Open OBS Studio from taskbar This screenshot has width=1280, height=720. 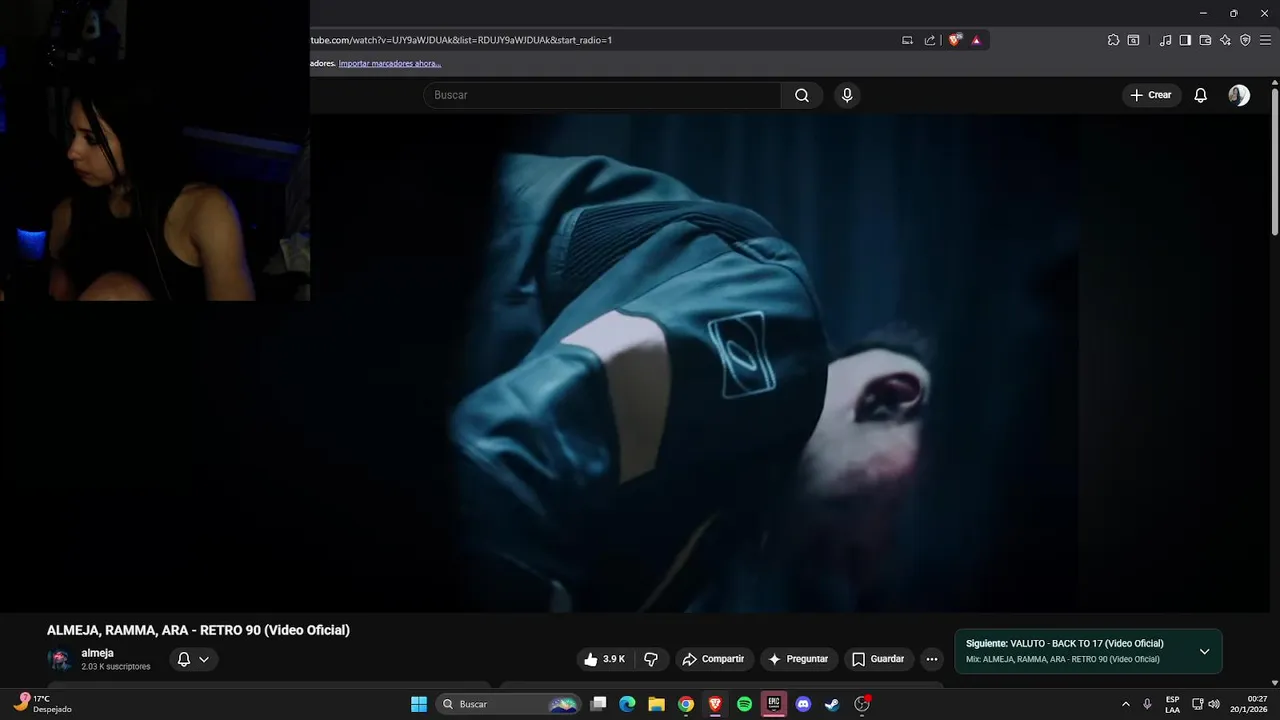point(862,704)
